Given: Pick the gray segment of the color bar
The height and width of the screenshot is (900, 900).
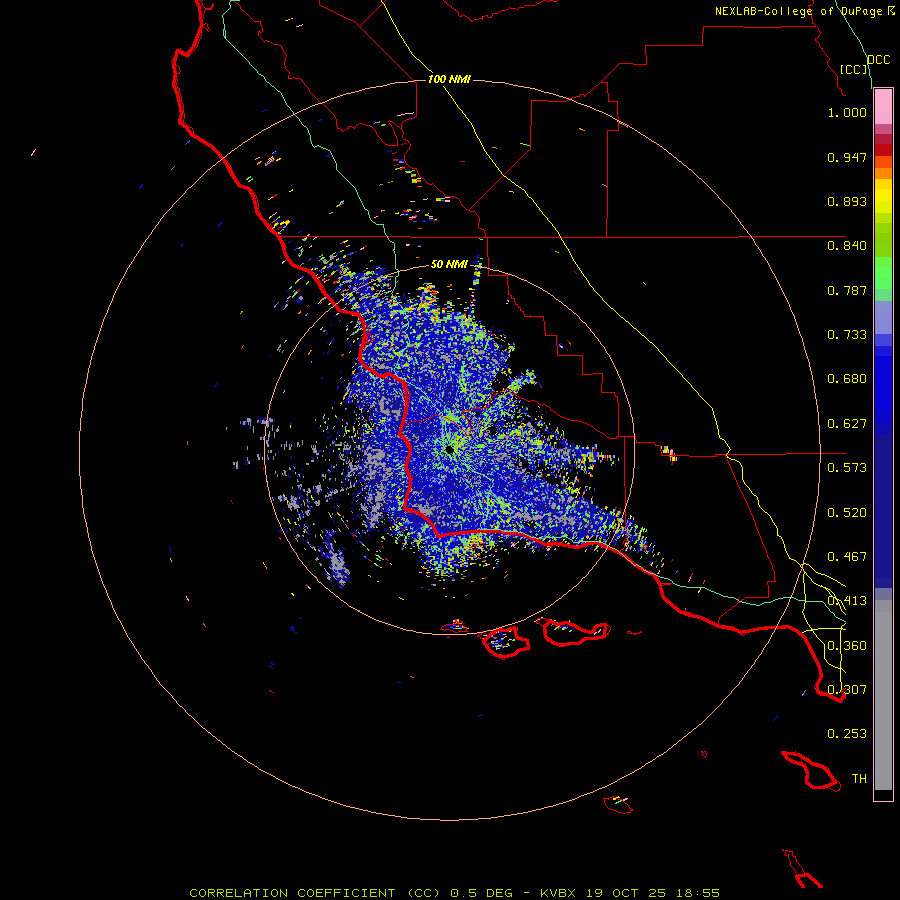Looking at the screenshot, I should (883, 695).
